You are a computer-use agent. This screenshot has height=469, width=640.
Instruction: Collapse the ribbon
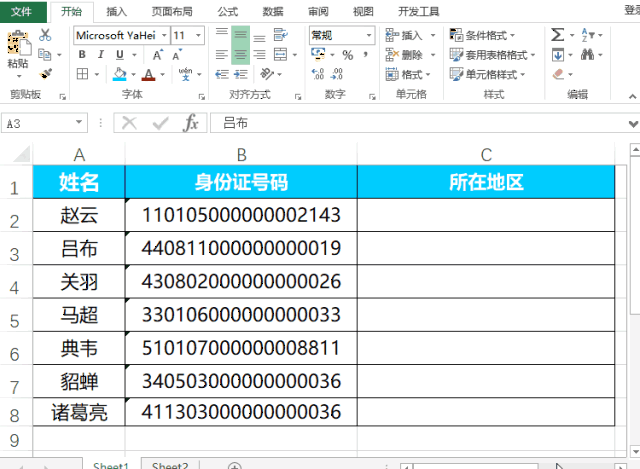pos(632,96)
